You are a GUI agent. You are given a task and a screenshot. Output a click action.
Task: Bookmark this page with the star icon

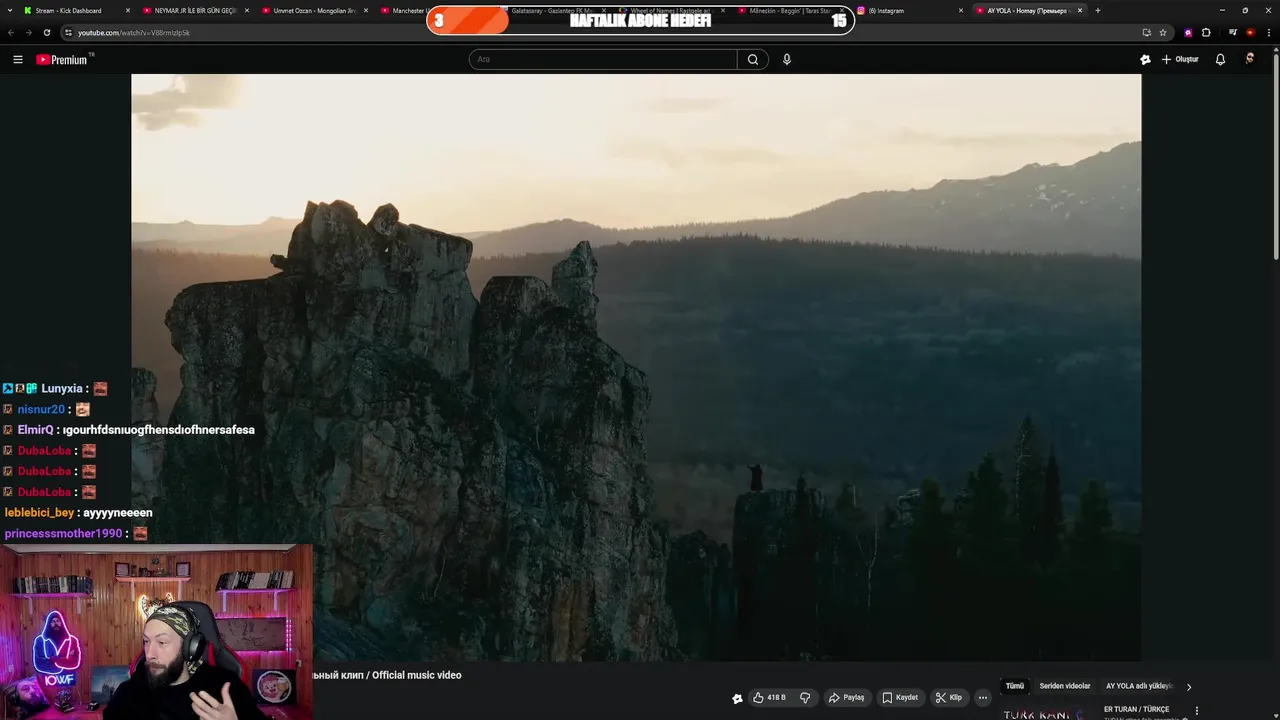(x=1163, y=32)
